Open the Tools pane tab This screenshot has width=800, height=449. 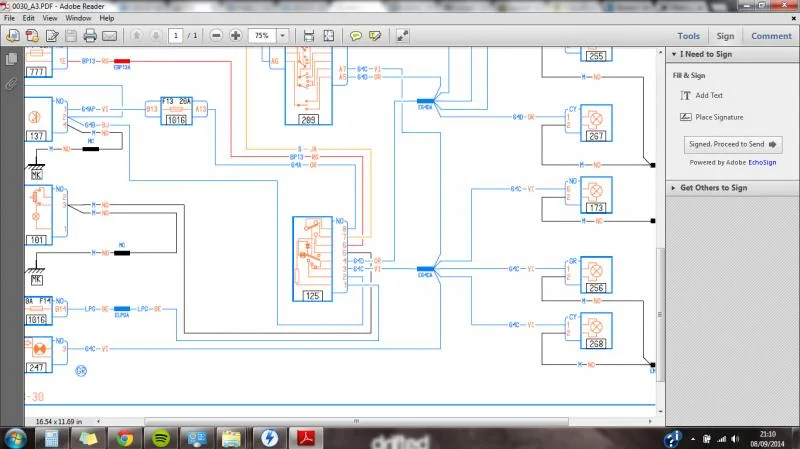click(x=688, y=36)
